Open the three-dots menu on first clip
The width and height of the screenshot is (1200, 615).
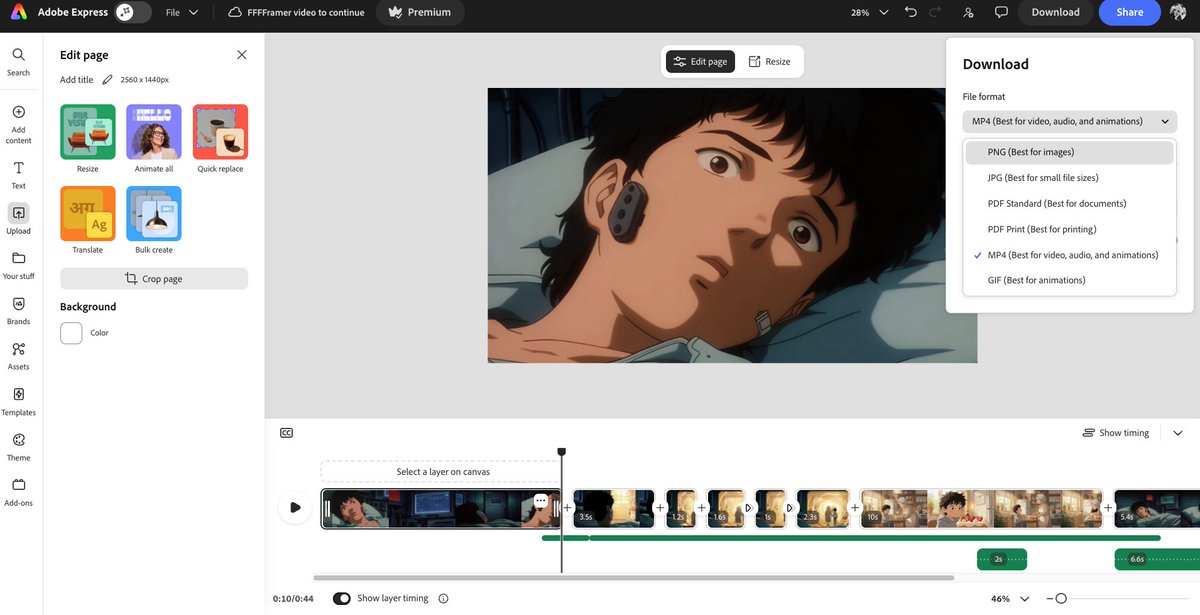point(541,500)
